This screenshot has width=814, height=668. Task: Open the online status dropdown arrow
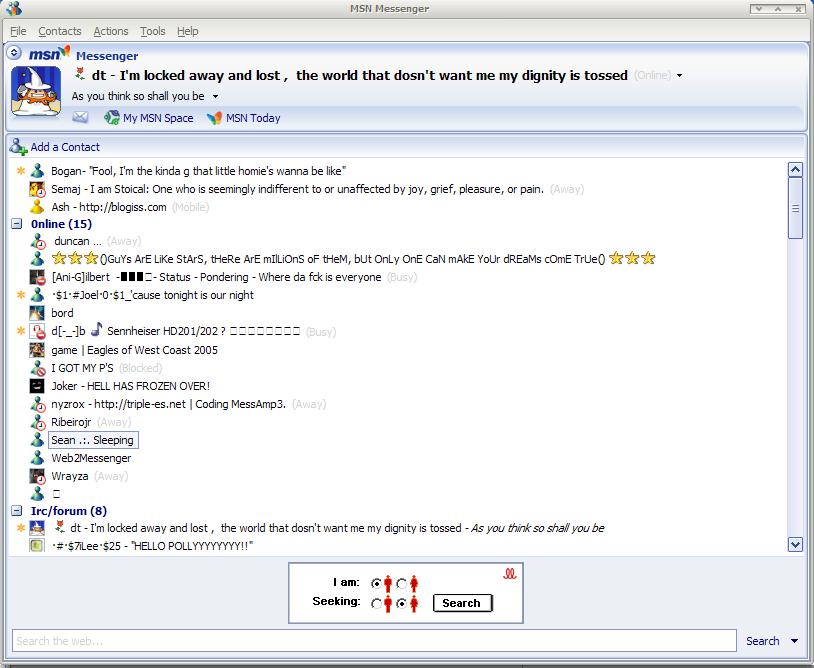(x=679, y=76)
